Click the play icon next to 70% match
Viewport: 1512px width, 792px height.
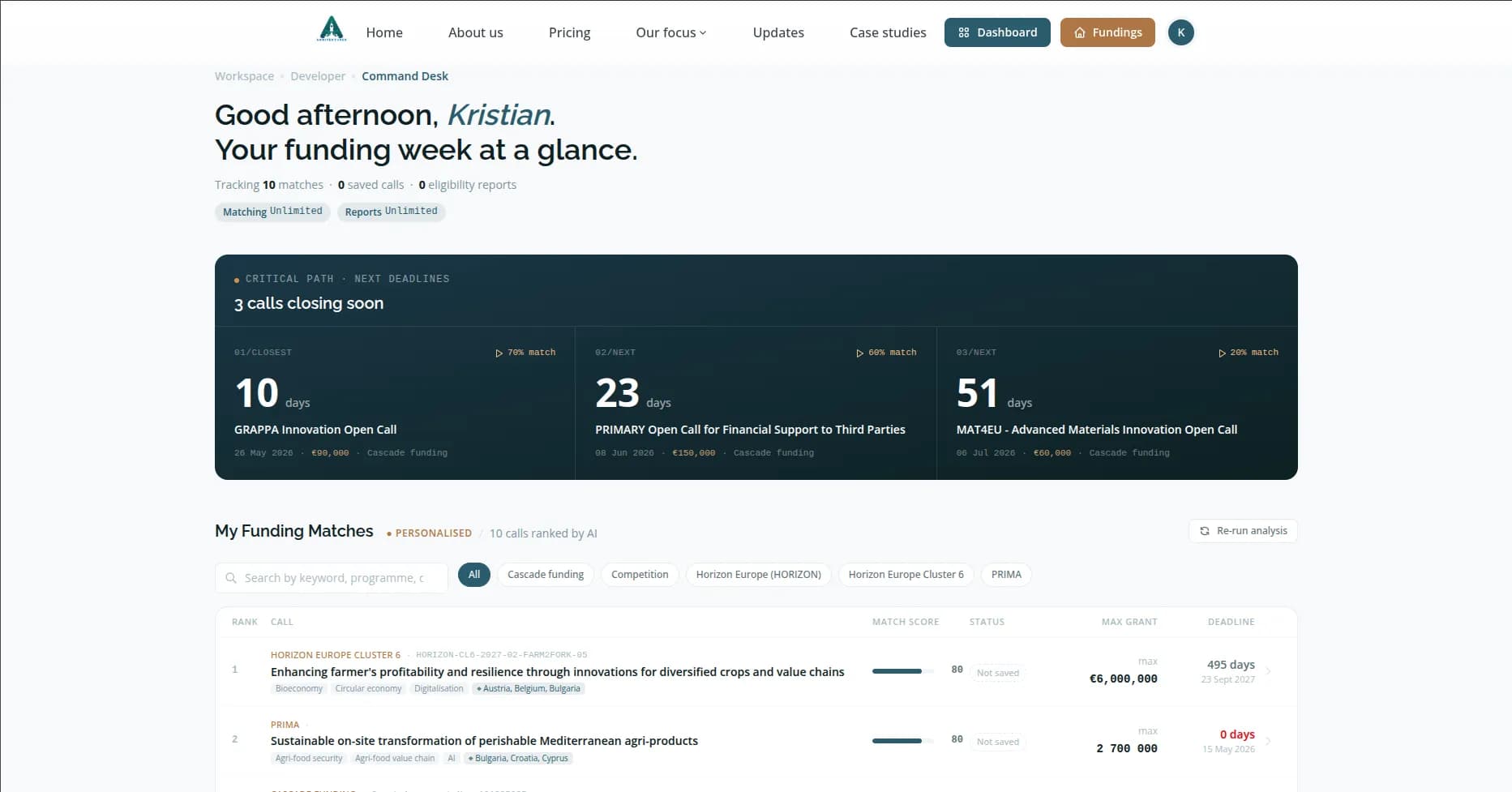click(x=499, y=353)
